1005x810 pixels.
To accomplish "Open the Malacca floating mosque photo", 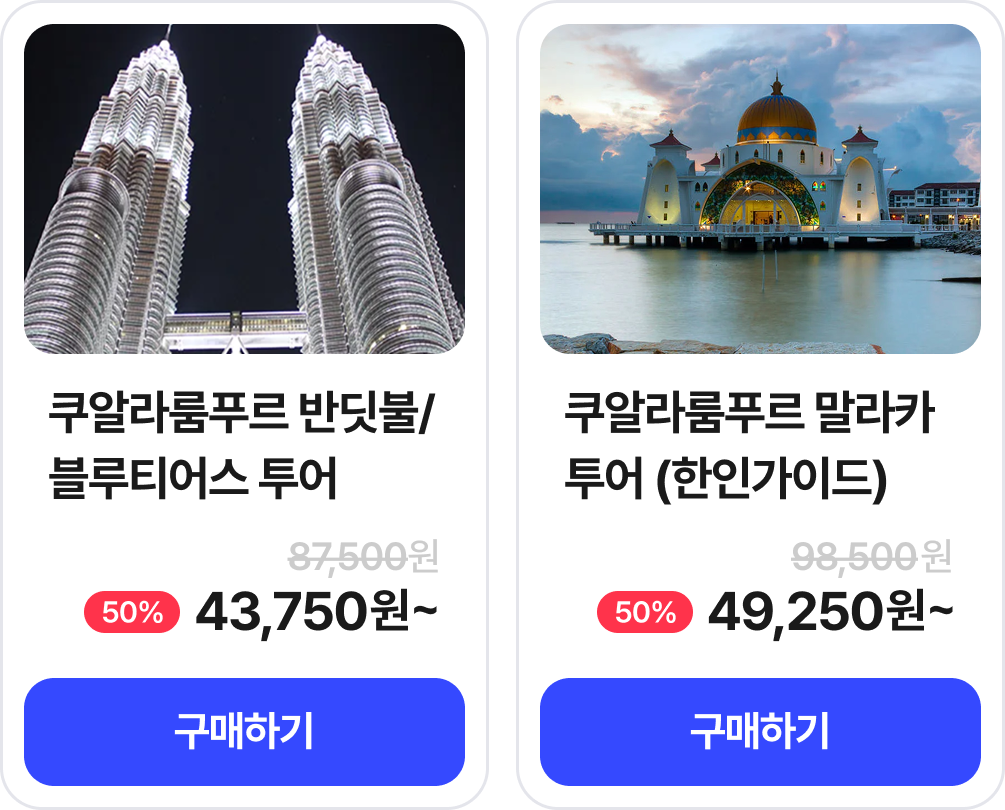I will (760, 189).
